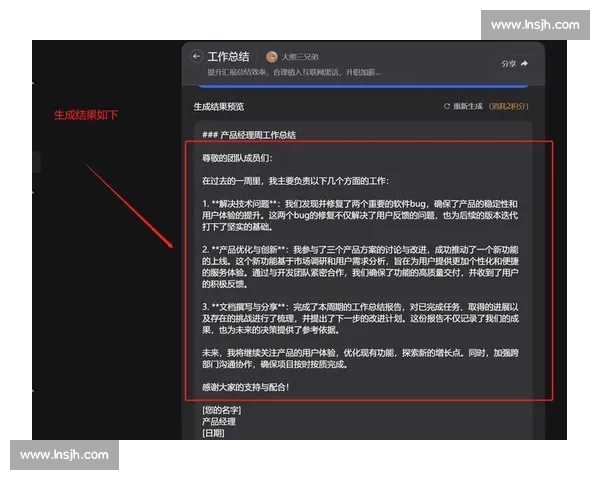Click the regenerate circular arrow icon

point(447,106)
